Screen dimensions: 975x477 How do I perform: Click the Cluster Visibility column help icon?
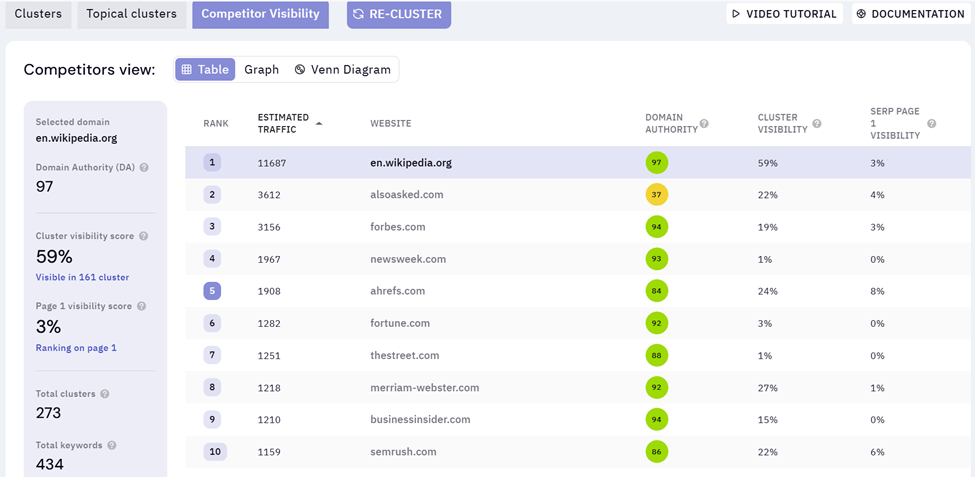coord(817,123)
